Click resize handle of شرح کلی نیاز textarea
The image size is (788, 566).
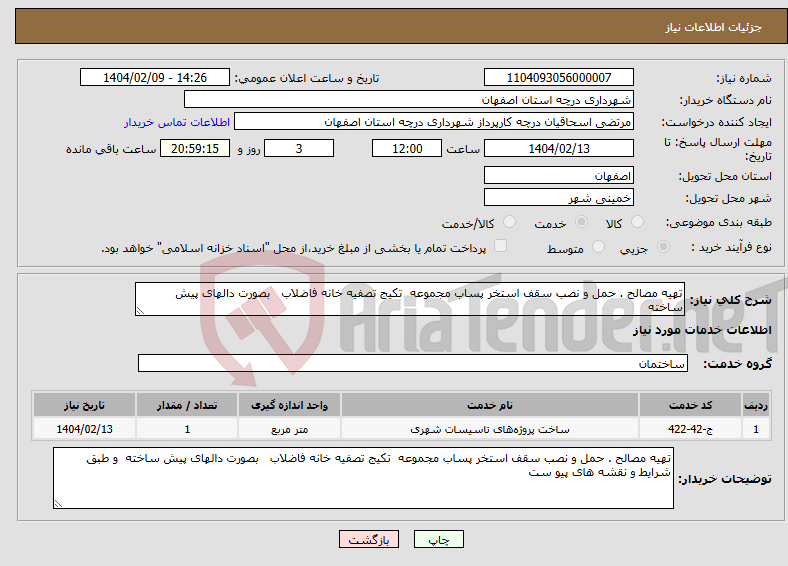point(140,311)
